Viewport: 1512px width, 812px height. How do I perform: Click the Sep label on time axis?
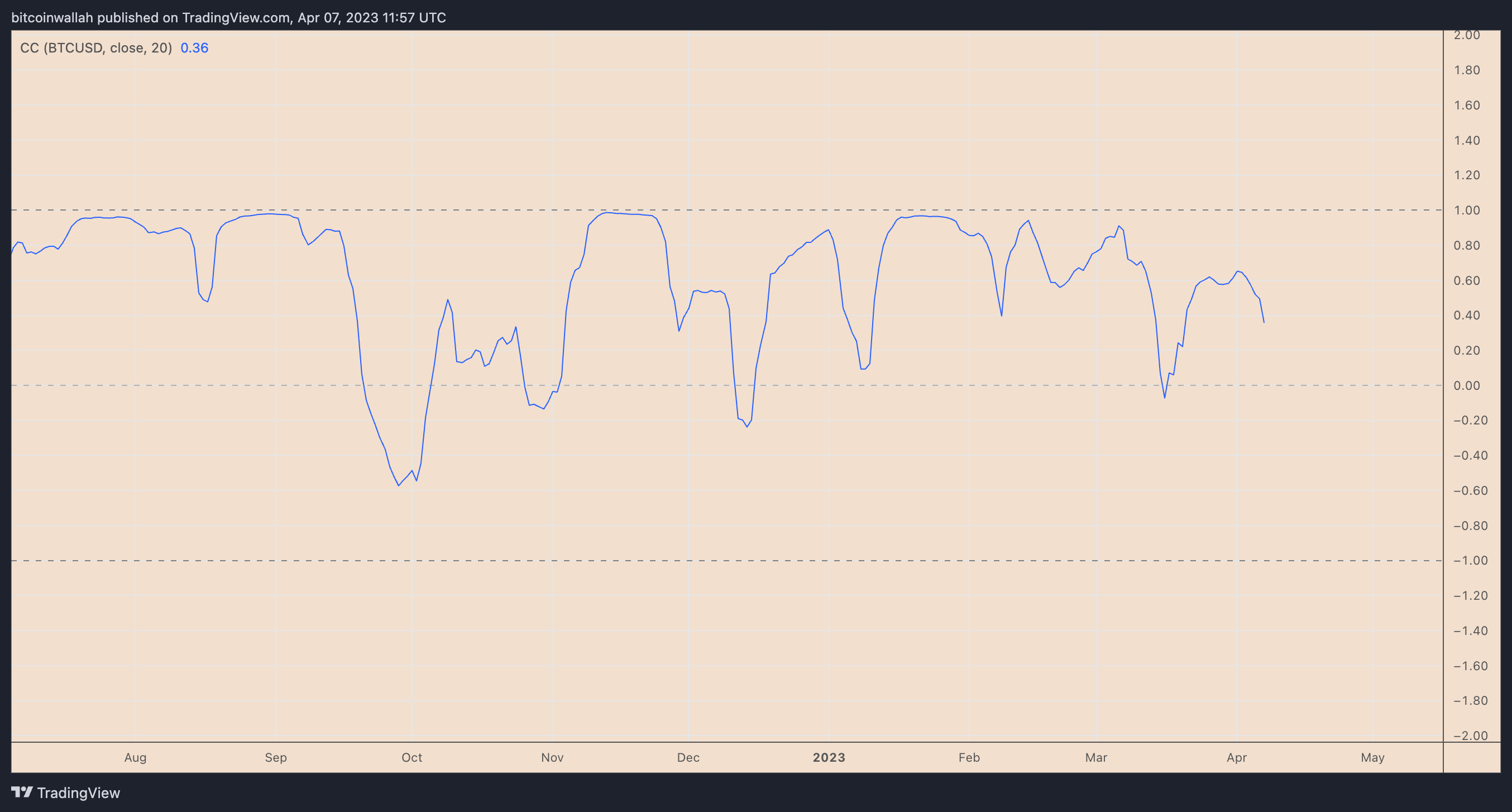pyautogui.click(x=276, y=757)
